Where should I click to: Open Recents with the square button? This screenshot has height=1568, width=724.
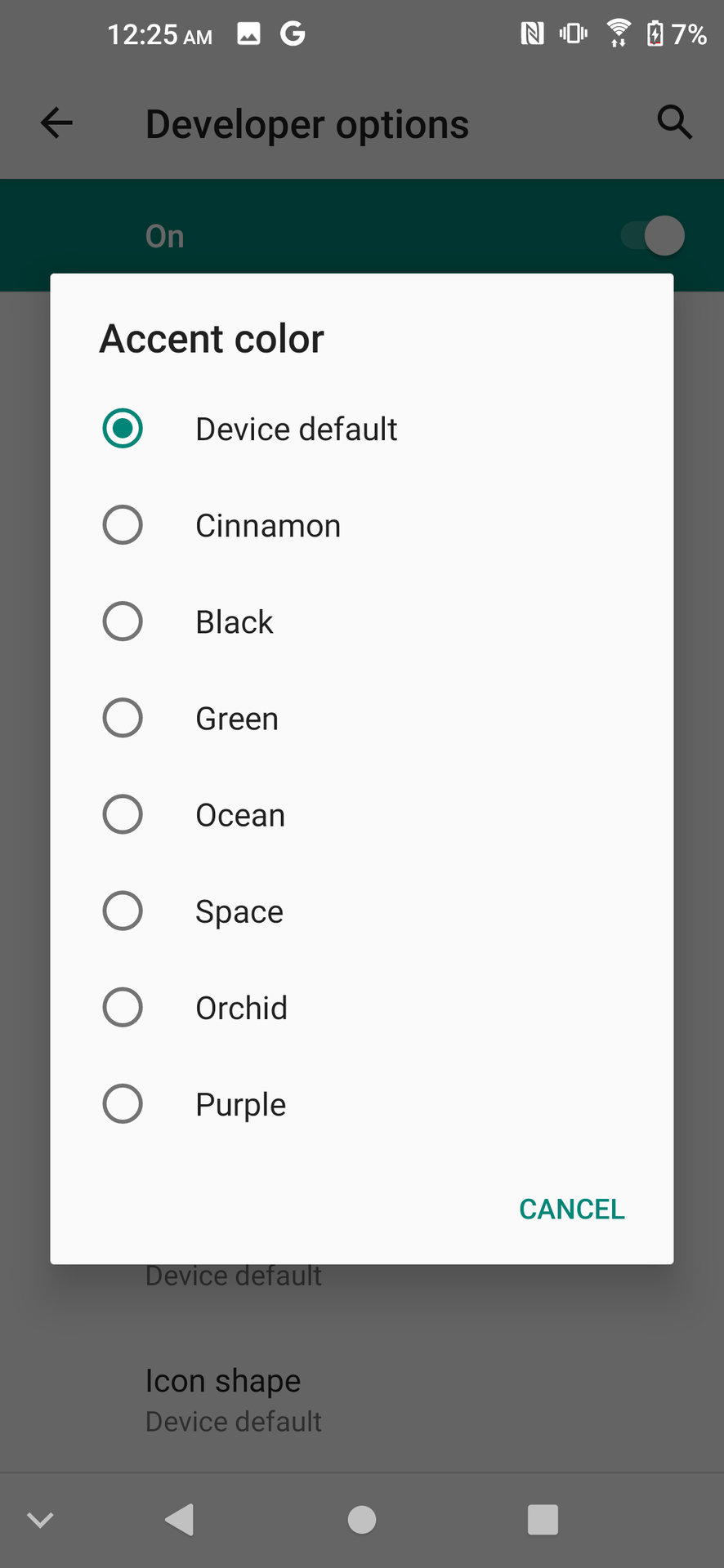pos(543,1520)
